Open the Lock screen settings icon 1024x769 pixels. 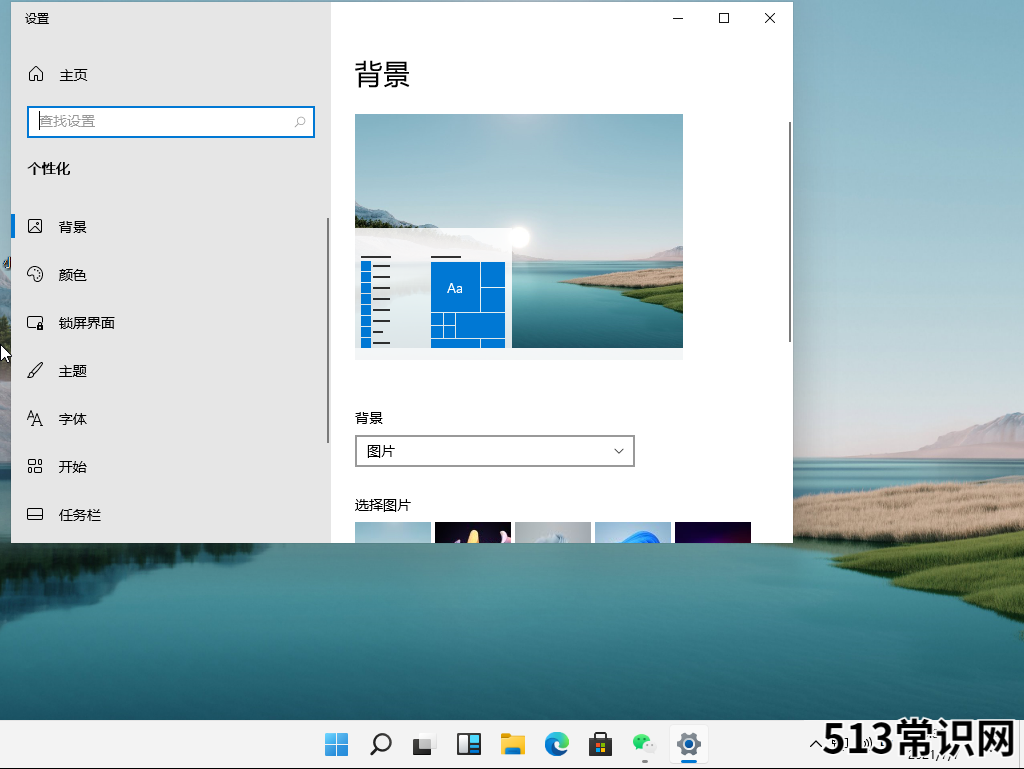36,323
